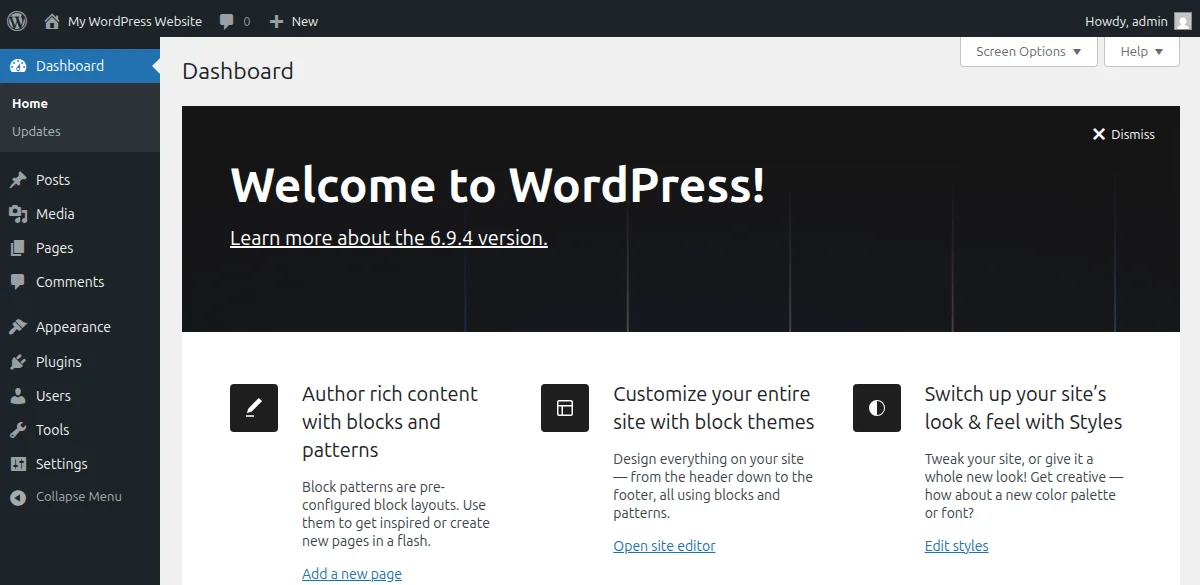
Task: Click the Users person icon
Action: [18, 396]
